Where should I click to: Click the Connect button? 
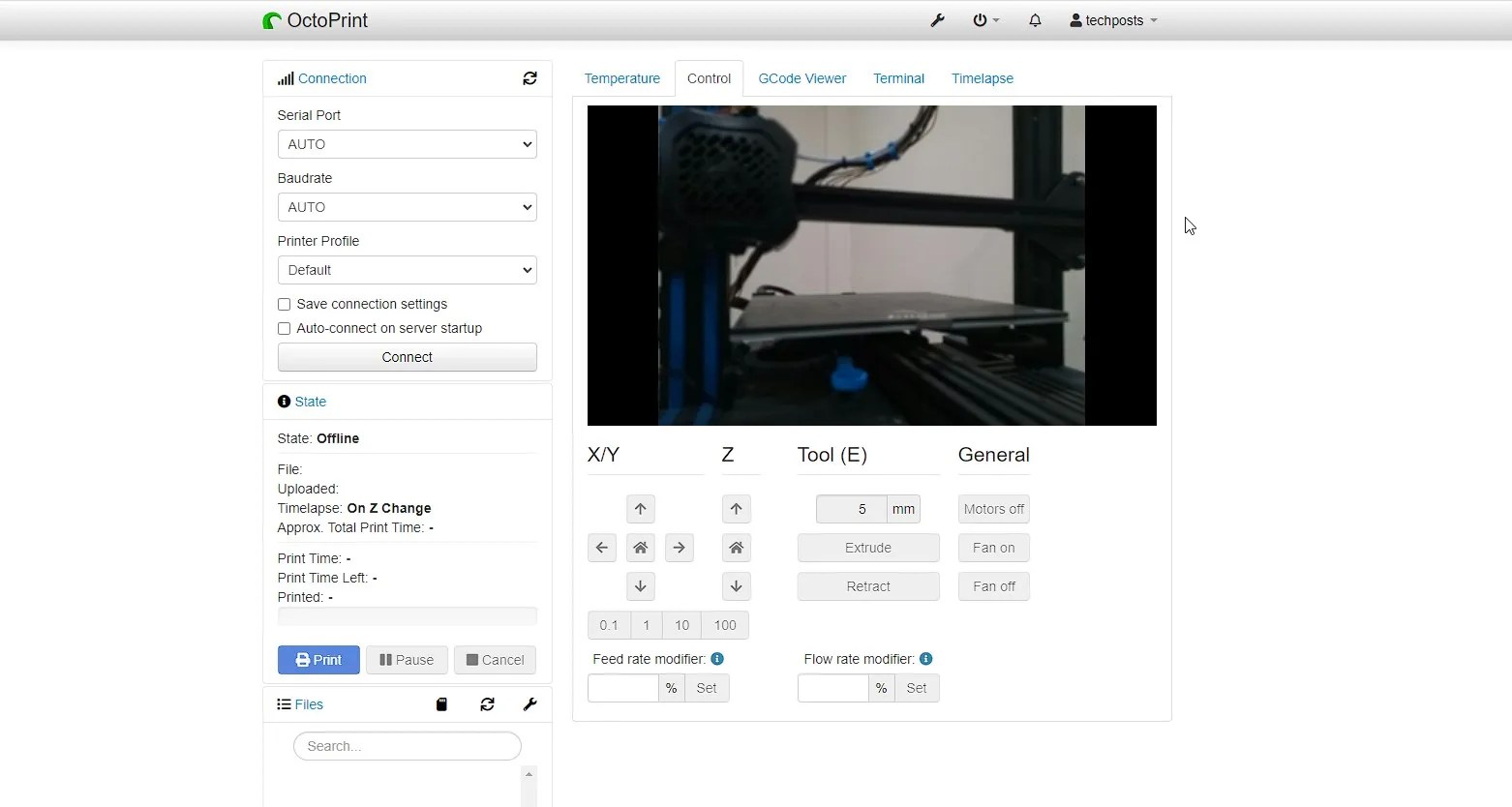coord(407,357)
